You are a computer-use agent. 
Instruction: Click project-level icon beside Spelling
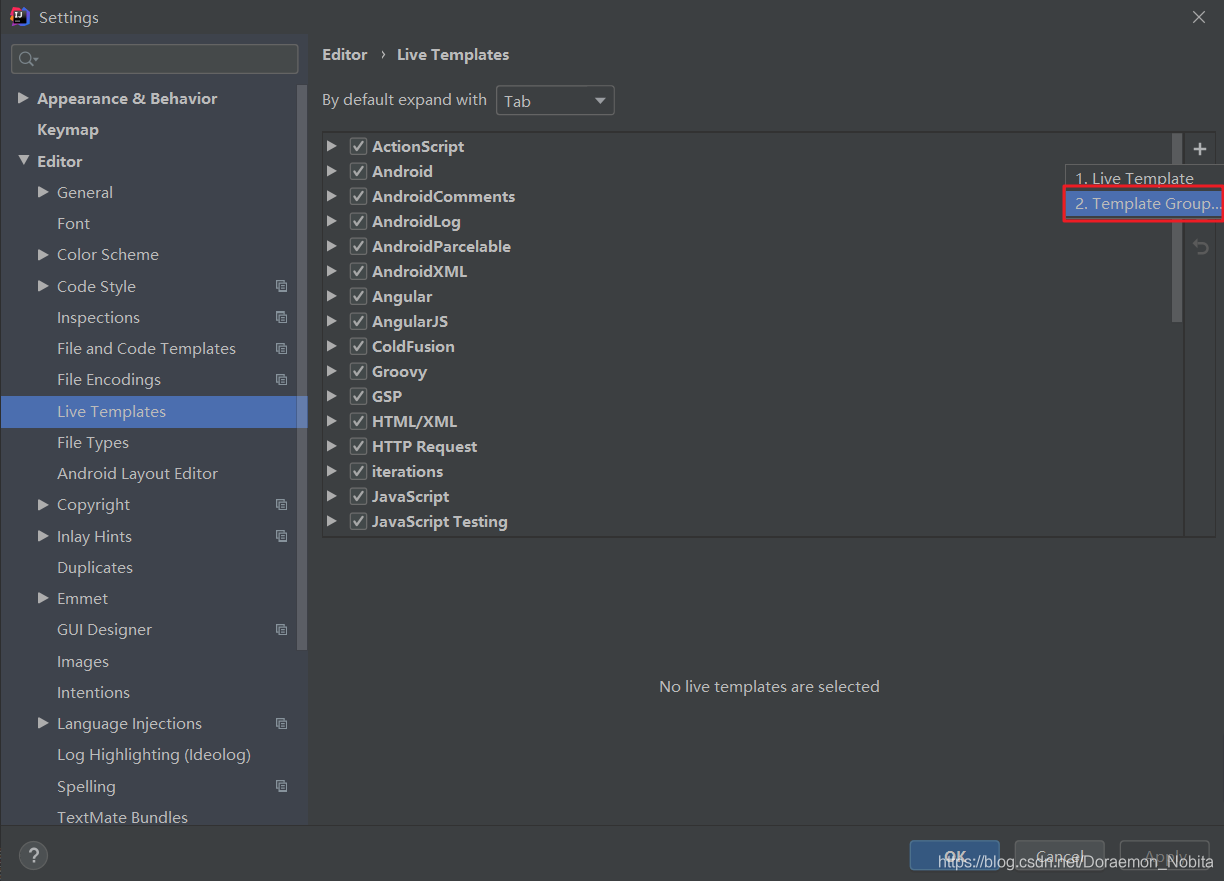pyautogui.click(x=281, y=786)
